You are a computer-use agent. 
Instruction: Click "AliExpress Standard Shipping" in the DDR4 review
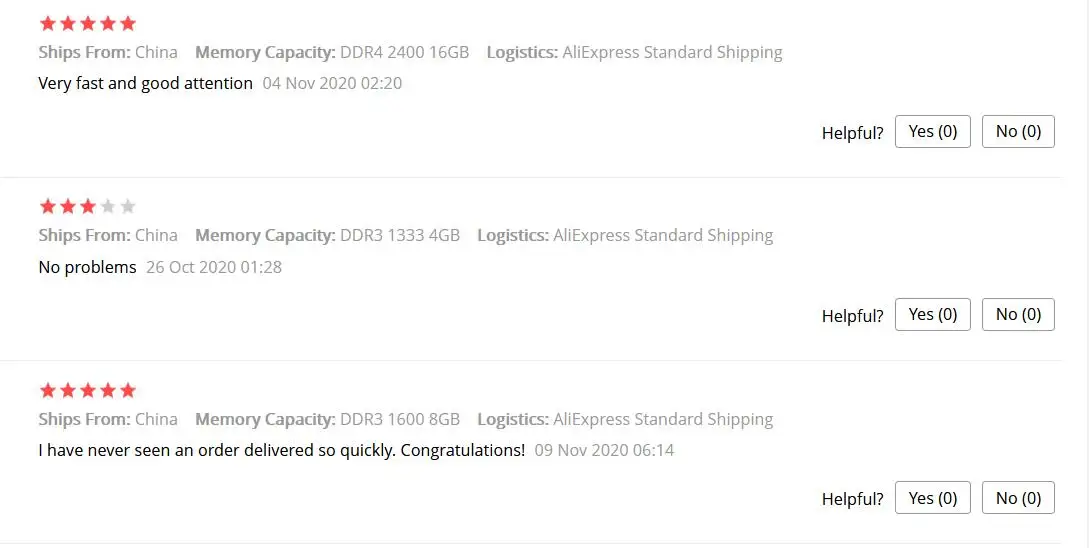click(672, 52)
